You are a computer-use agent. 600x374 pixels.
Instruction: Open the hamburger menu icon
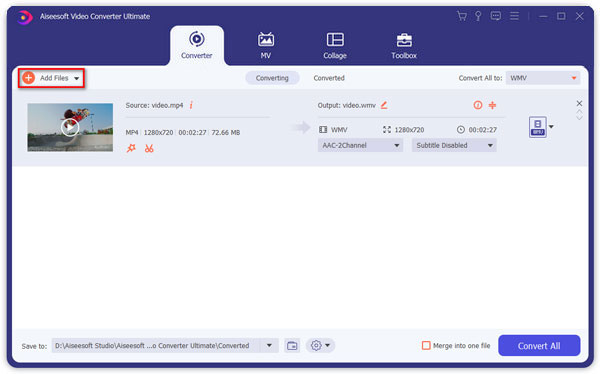[514, 16]
